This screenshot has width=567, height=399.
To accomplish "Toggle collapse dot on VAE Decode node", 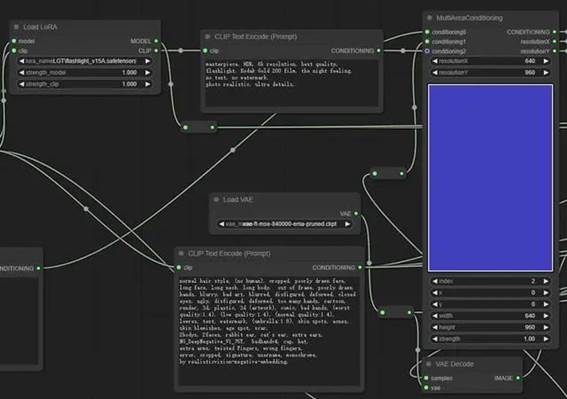I will tap(429, 364).
